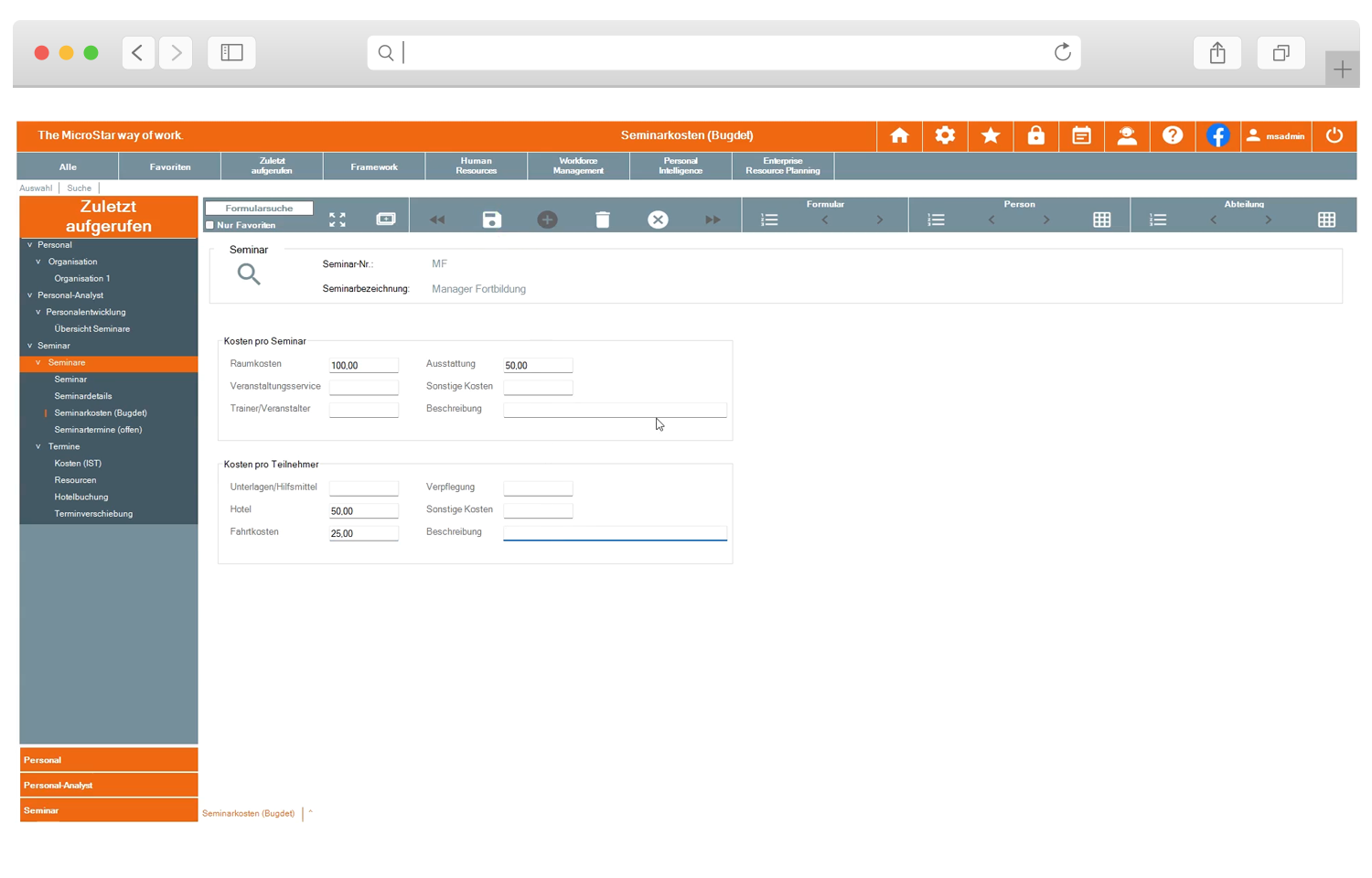Toggle fullscreen with the expand arrows icon
Viewport: 1372px width, 878px height.
[338, 219]
